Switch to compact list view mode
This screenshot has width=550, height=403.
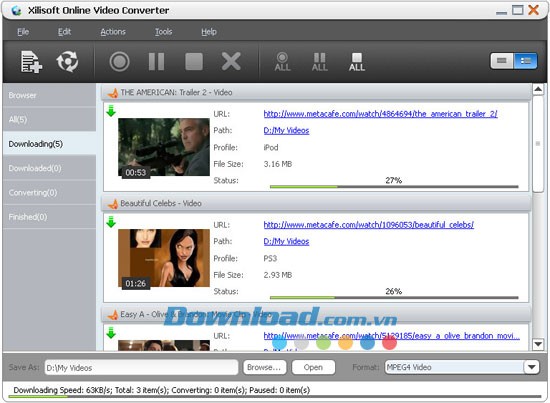coord(502,61)
